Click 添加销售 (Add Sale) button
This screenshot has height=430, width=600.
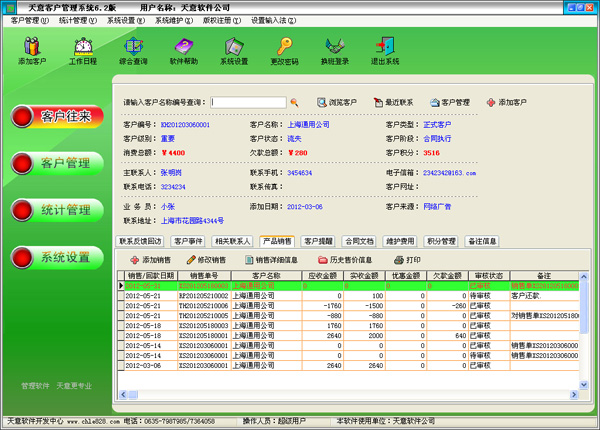(x=150, y=259)
